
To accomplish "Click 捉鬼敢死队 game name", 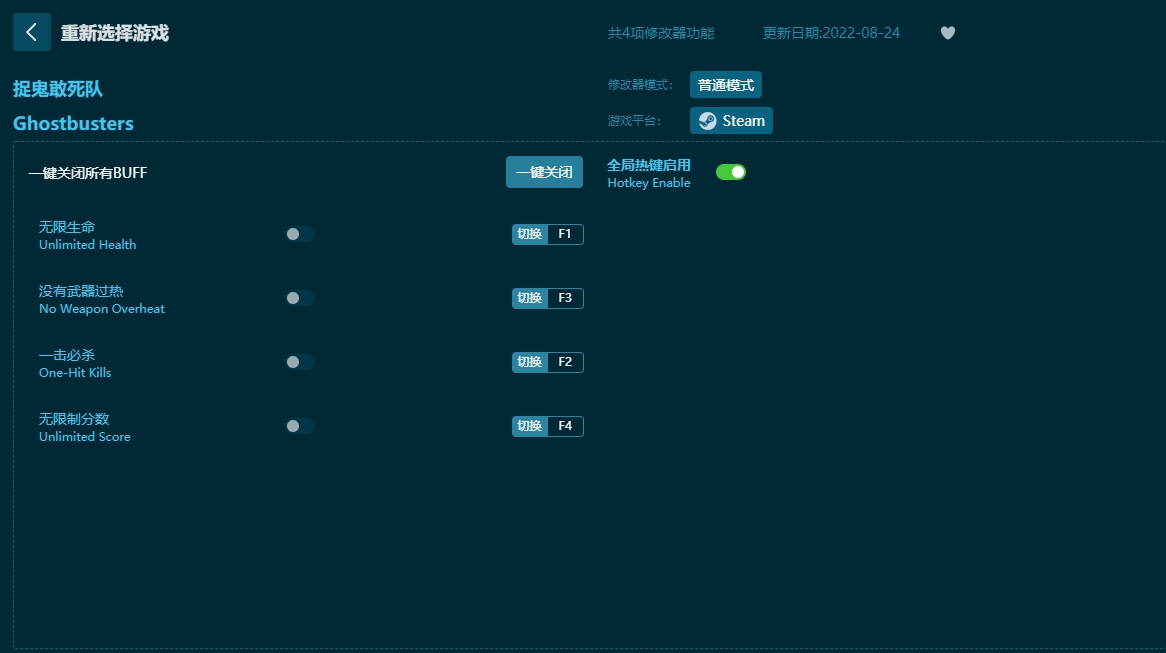I will [x=58, y=89].
